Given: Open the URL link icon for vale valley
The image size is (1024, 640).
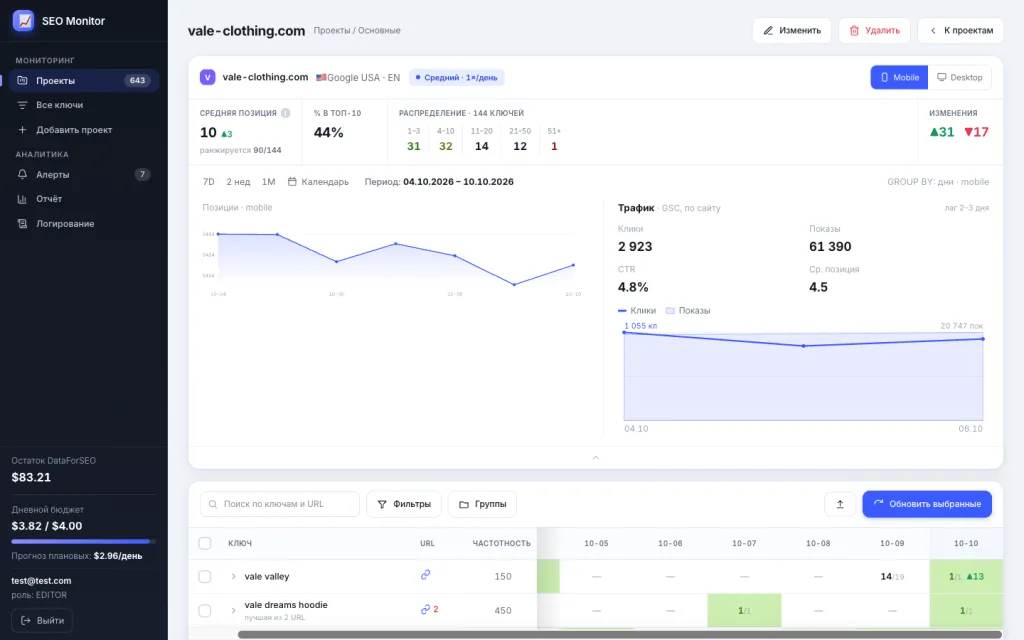Looking at the screenshot, I should (425, 575).
